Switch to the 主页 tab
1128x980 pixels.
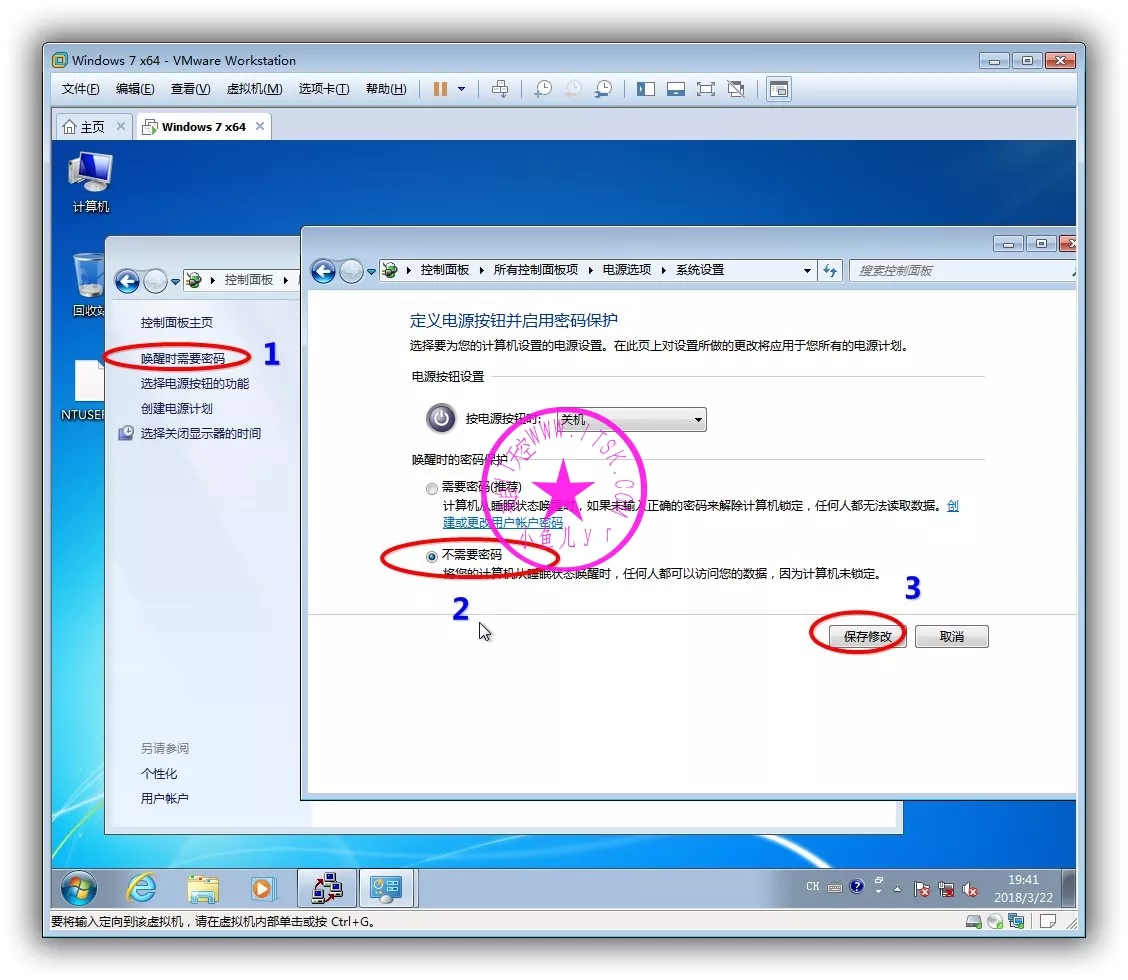tap(84, 127)
